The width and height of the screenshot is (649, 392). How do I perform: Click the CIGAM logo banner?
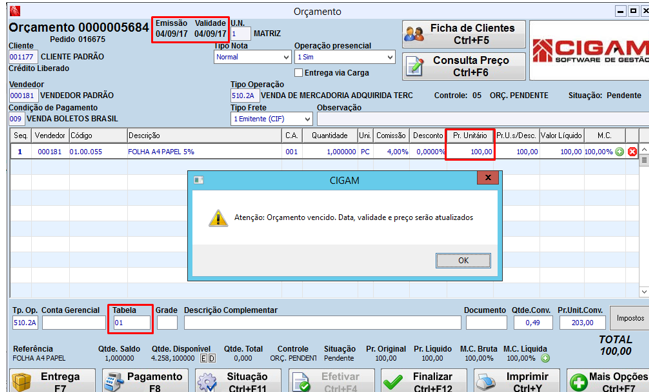(590, 51)
